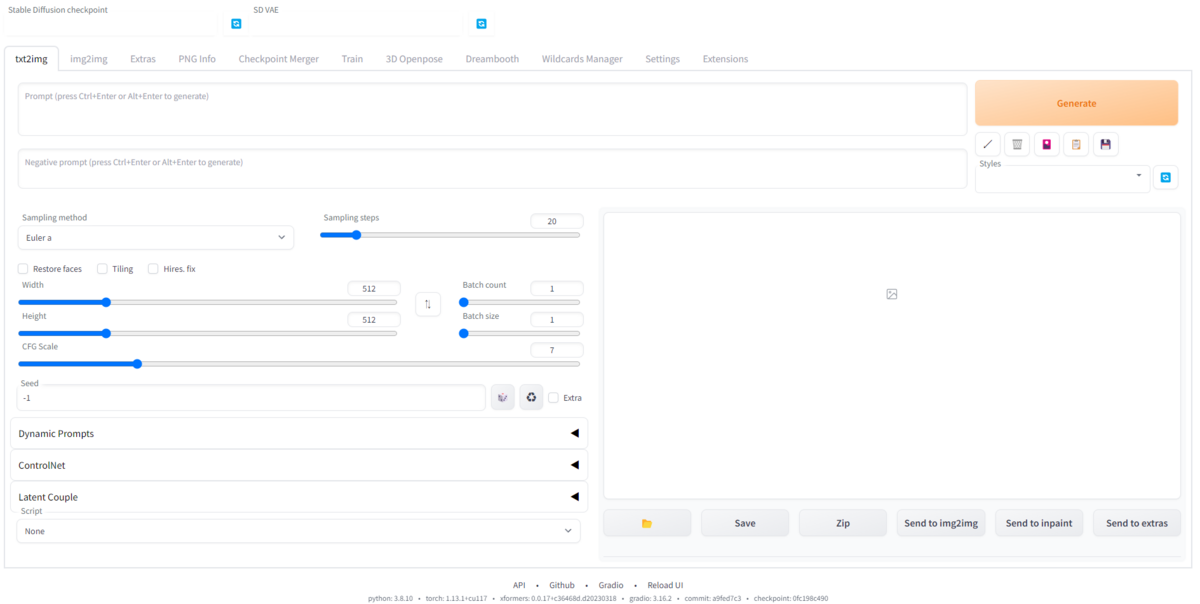
Task: Adjust the Batch count slider
Action: [520, 302]
